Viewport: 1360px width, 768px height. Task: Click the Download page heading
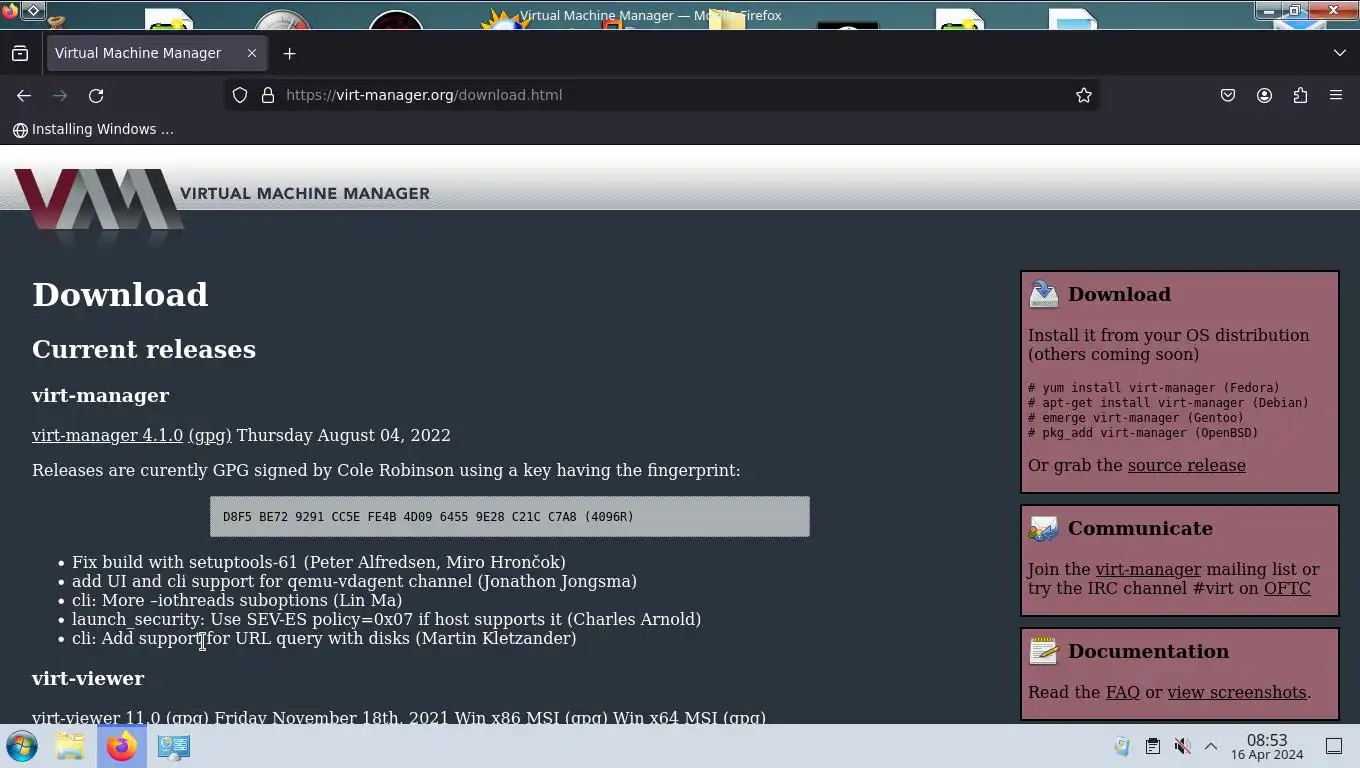120,294
